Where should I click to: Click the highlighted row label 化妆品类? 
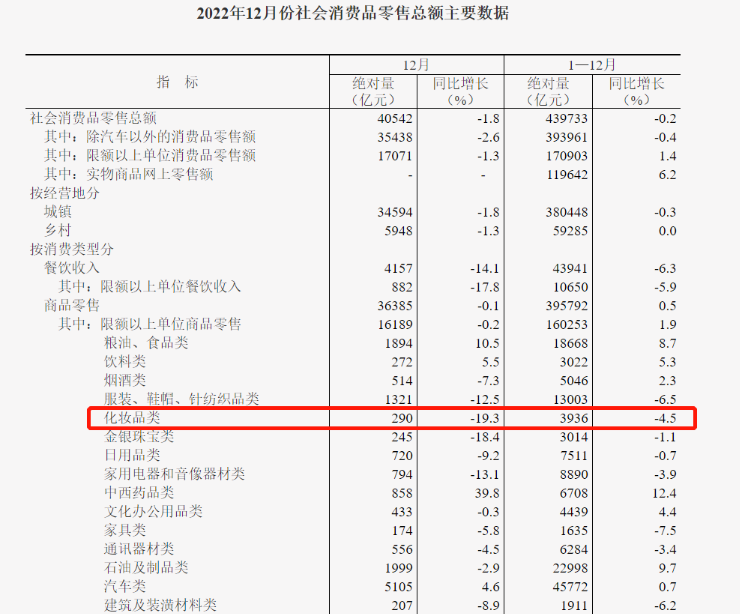[132, 418]
